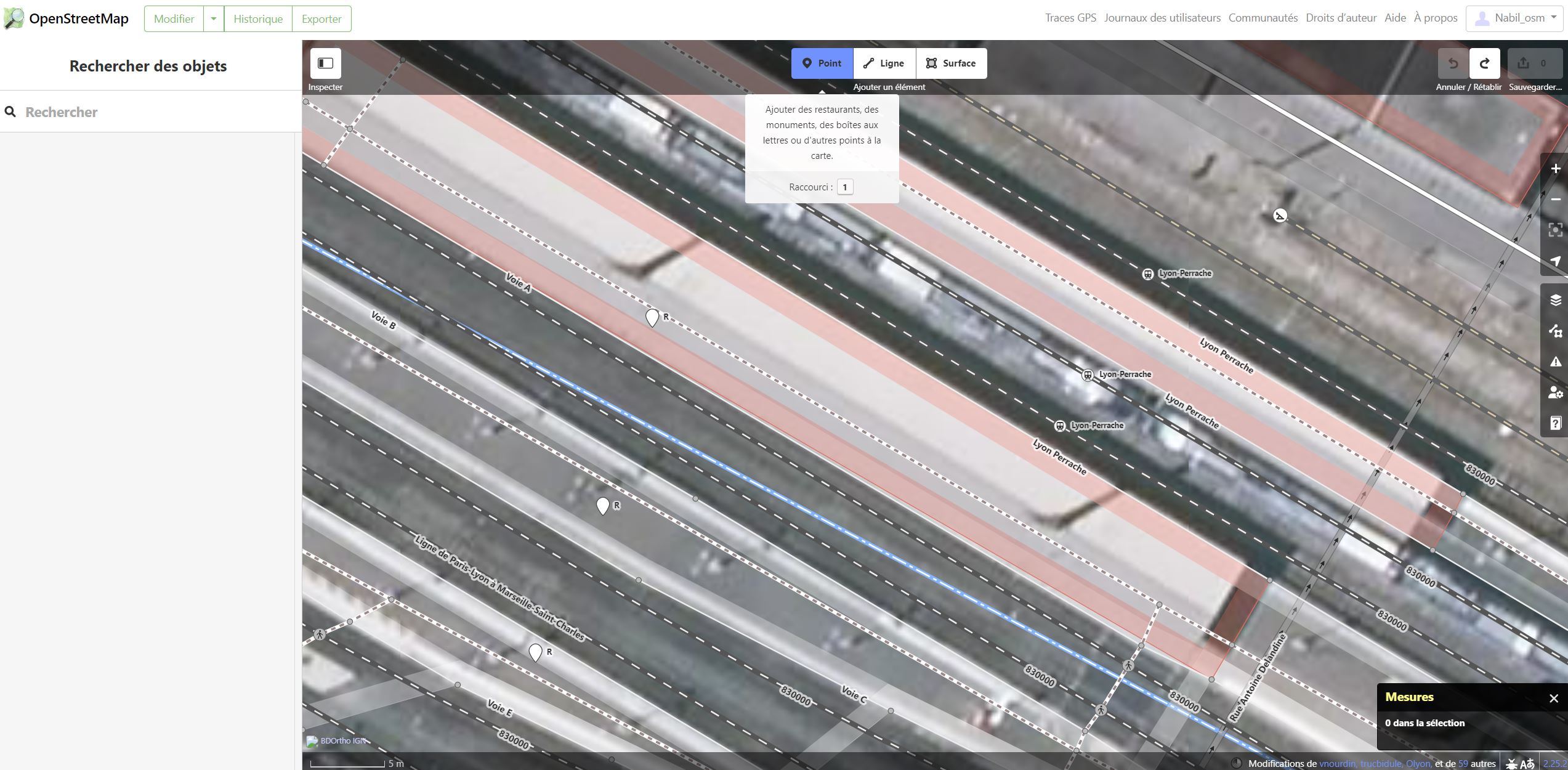The image size is (1568, 770).
Task: Click the Annuler (undo) arrow
Action: tap(1453, 63)
